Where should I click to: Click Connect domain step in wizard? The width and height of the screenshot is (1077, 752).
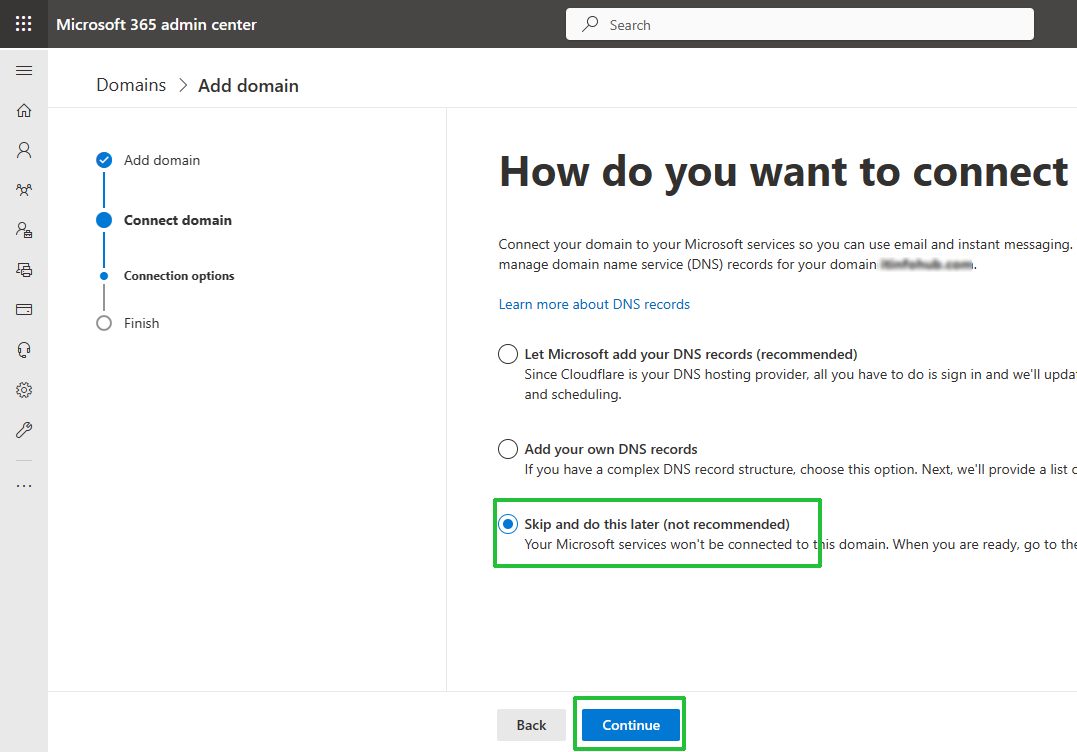[x=177, y=220]
